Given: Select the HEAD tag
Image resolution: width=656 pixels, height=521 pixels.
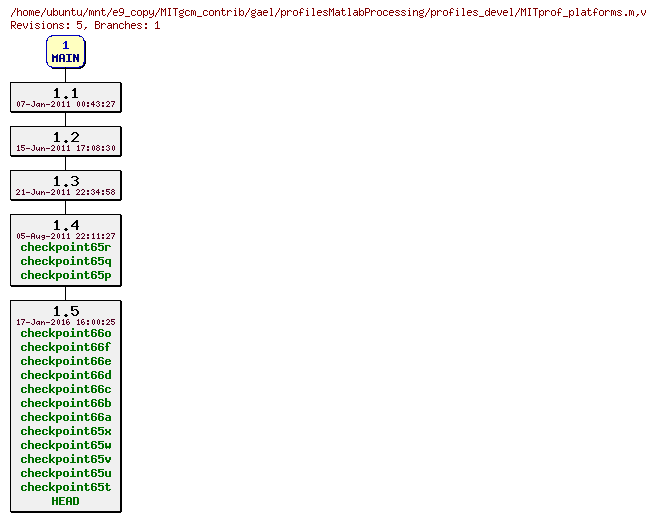Looking at the screenshot, I should 65,501.
